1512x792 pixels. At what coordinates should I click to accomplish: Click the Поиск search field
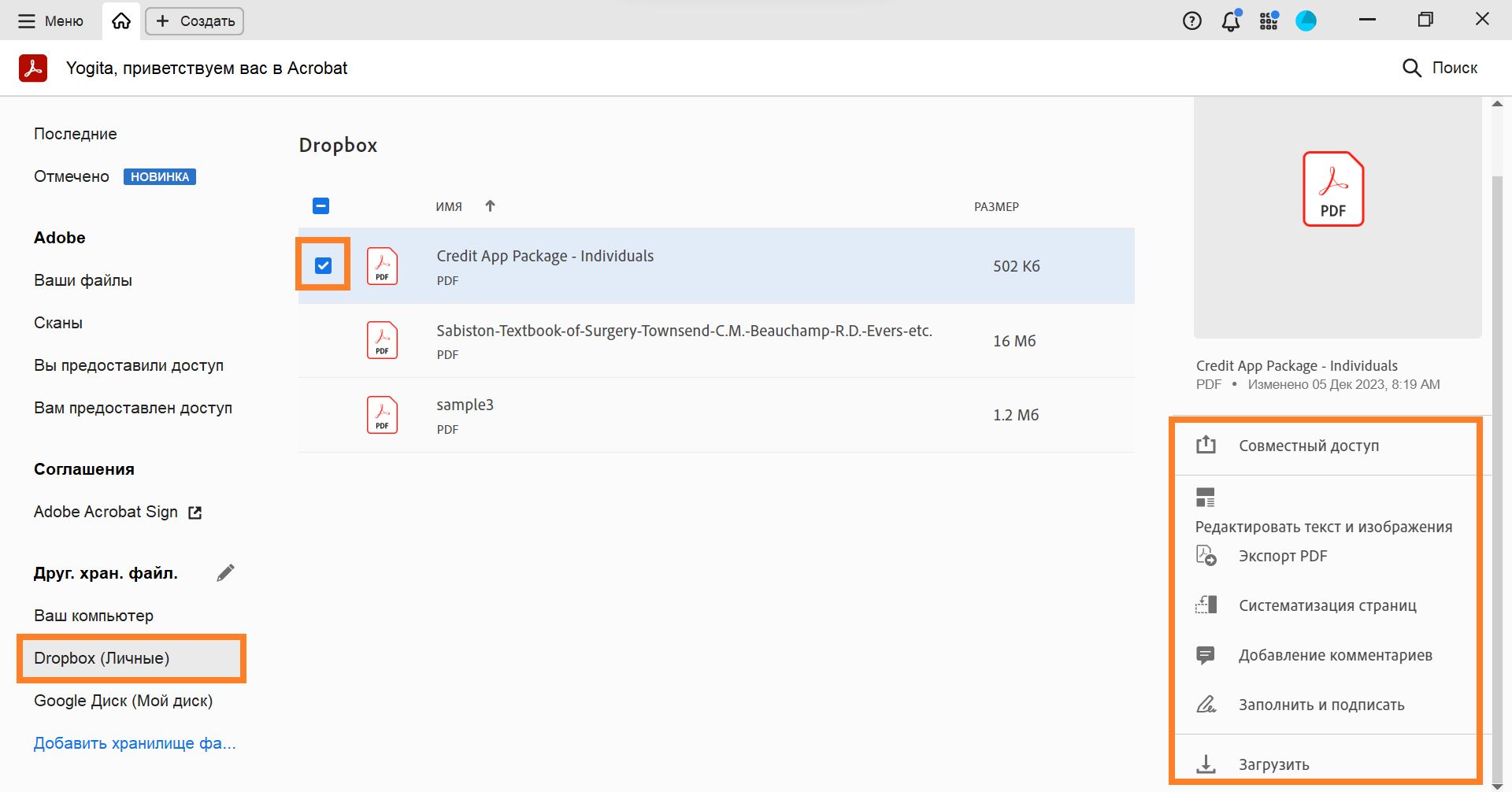tap(1440, 68)
